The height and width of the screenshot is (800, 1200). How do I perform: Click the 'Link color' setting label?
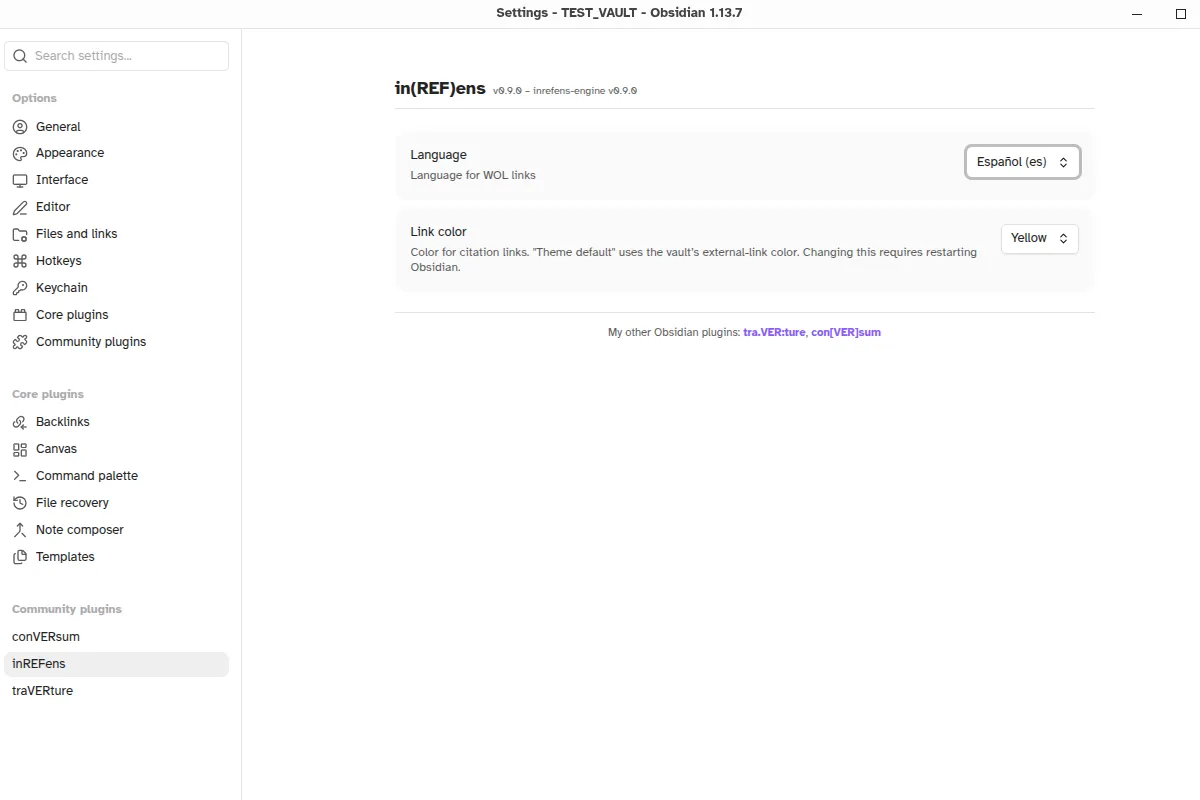438,232
